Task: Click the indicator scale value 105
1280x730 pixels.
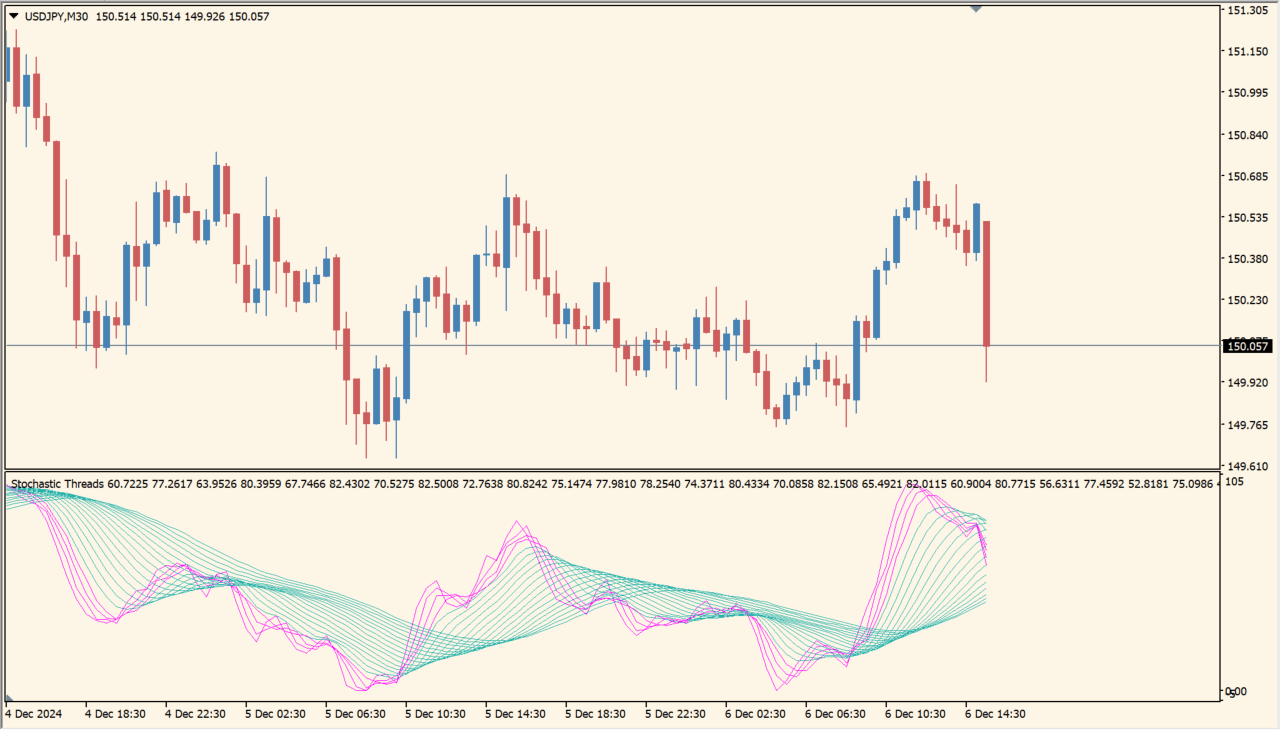Action: (x=1235, y=481)
